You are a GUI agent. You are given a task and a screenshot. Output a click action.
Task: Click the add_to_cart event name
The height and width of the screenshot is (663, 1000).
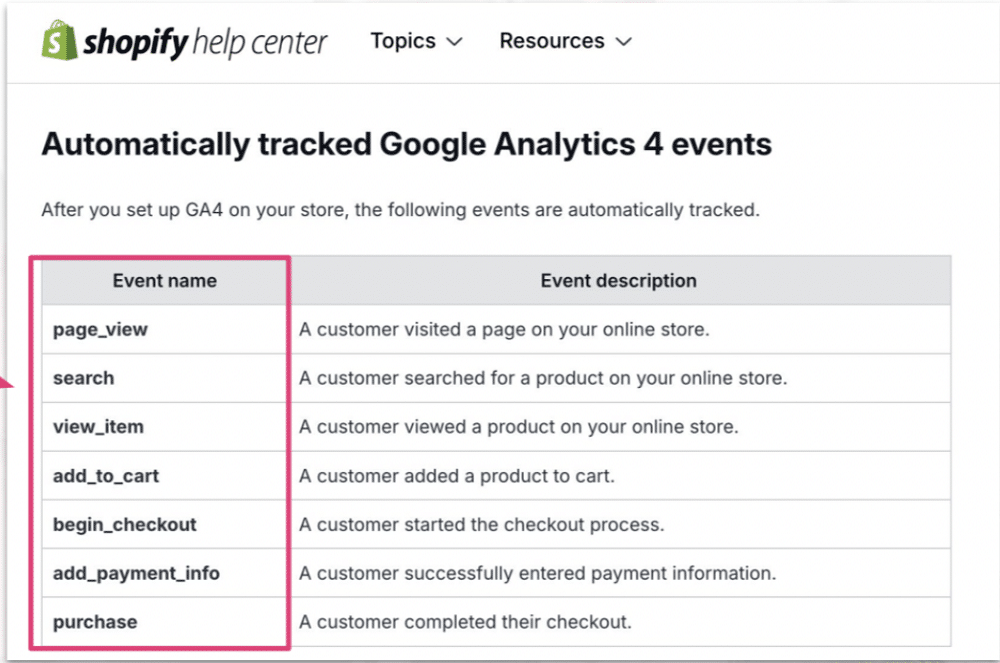(x=106, y=476)
